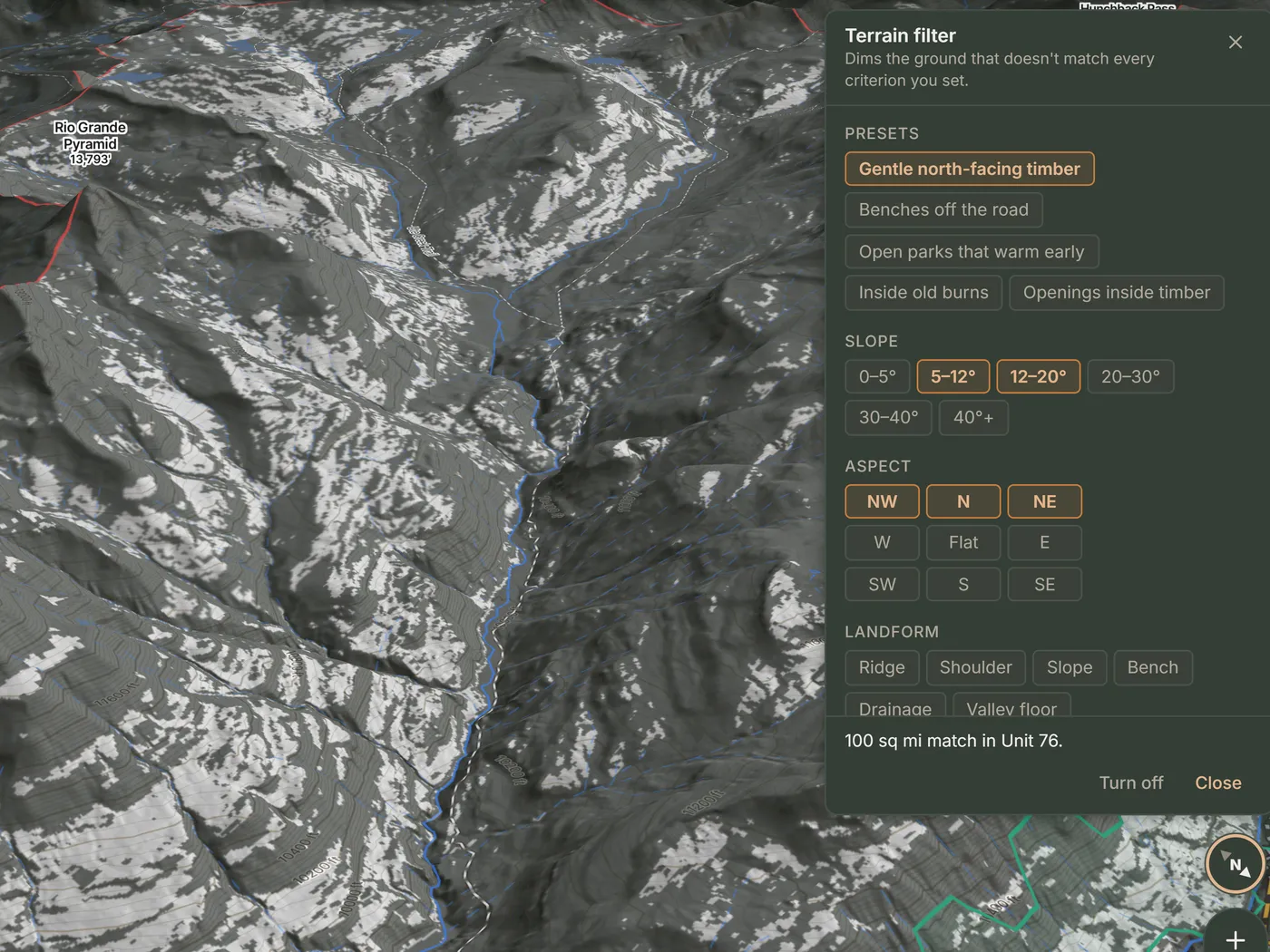This screenshot has width=1270, height=952.
Task: Turn off the NE aspect
Action: (x=1045, y=501)
